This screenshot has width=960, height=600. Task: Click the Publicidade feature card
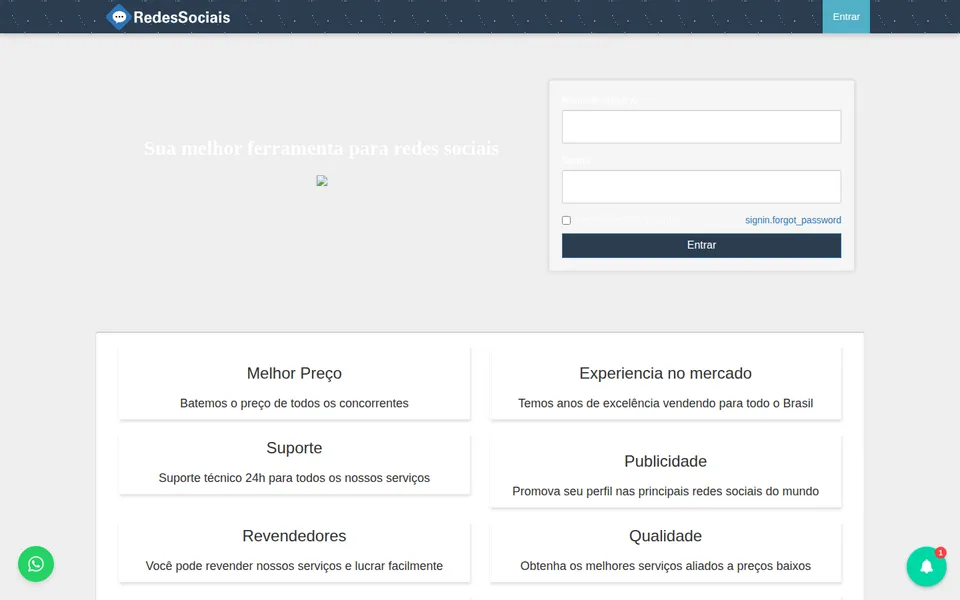tap(666, 471)
